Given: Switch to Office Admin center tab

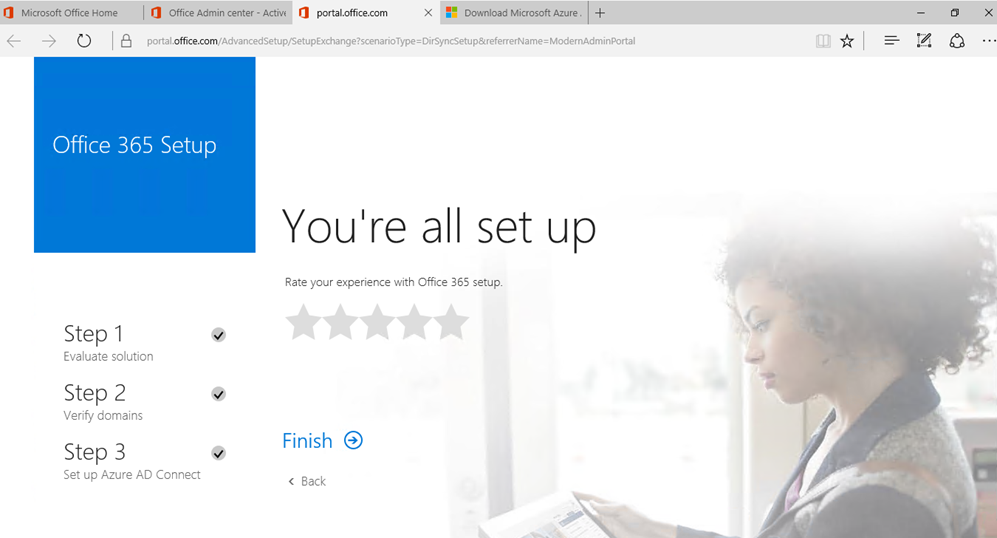Looking at the screenshot, I should (x=218, y=13).
